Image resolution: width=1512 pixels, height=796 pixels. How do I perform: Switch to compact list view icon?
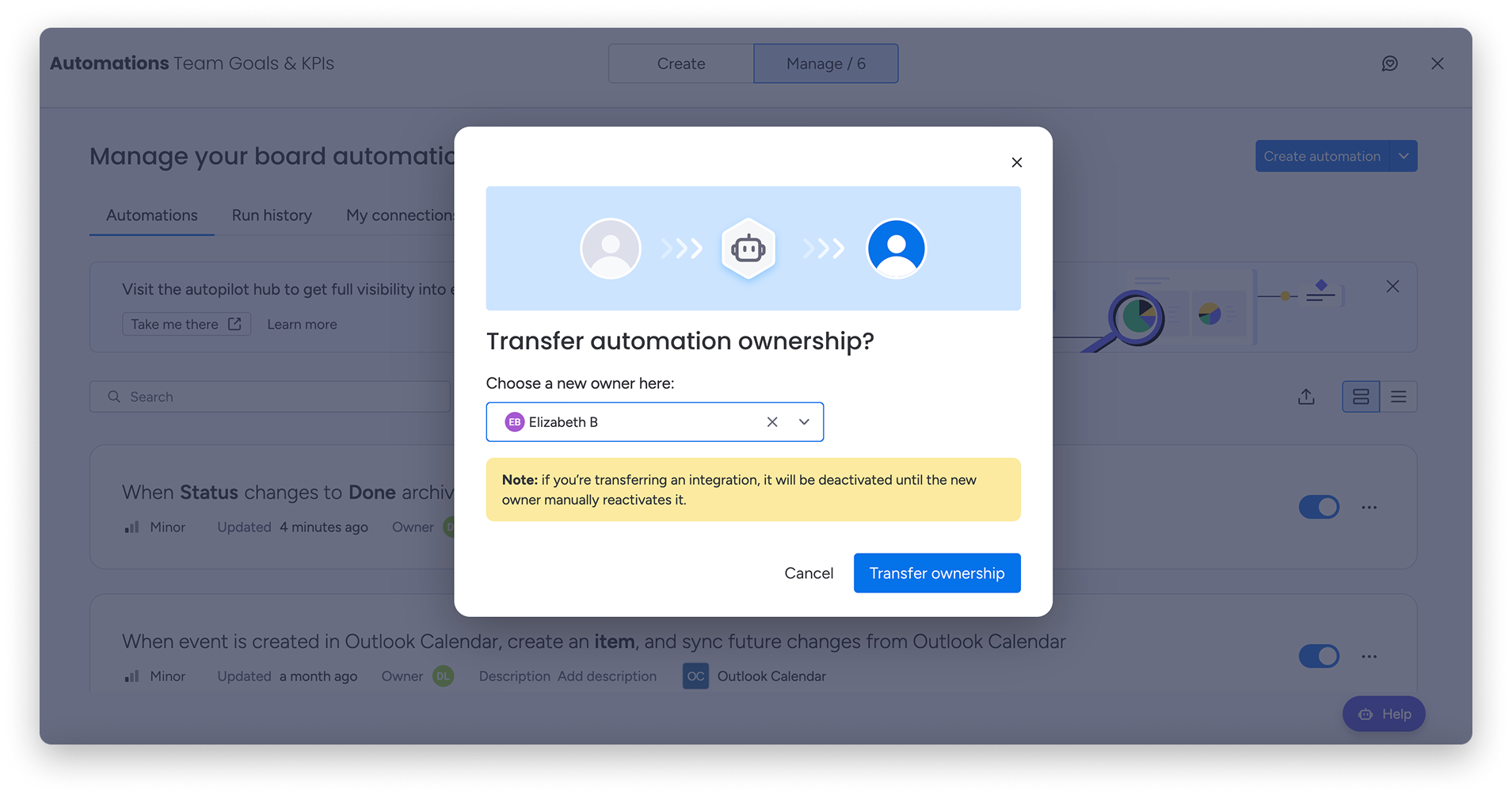tap(1399, 397)
